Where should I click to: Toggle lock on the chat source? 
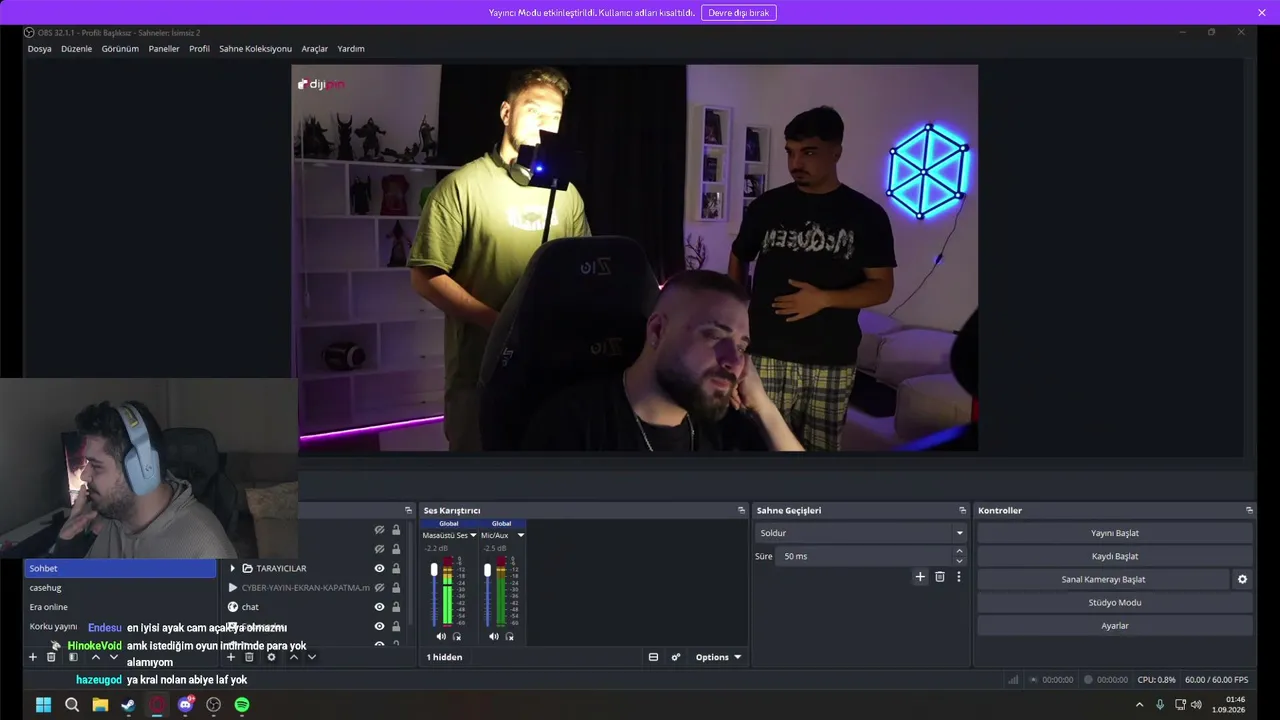pyautogui.click(x=396, y=607)
